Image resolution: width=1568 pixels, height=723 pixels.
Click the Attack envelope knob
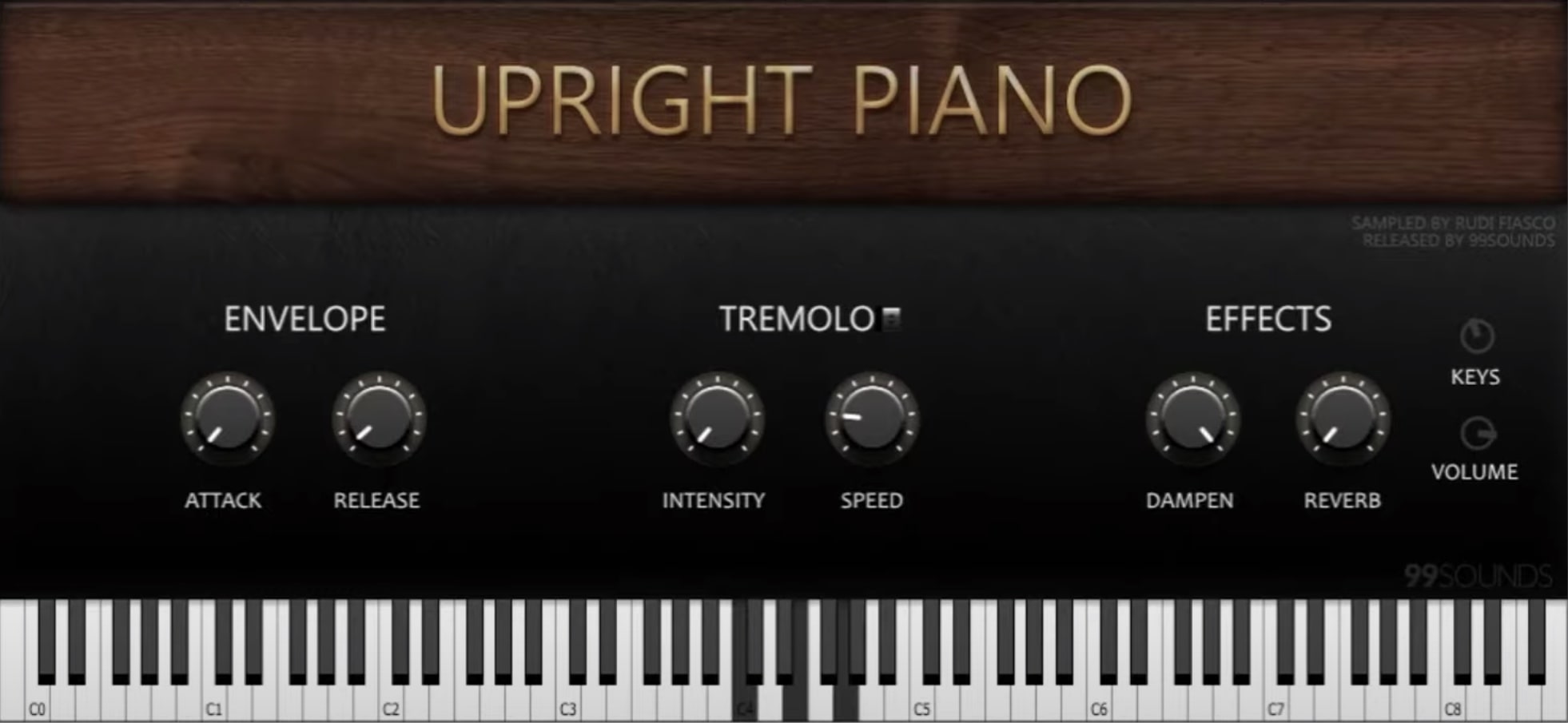click(228, 419)
